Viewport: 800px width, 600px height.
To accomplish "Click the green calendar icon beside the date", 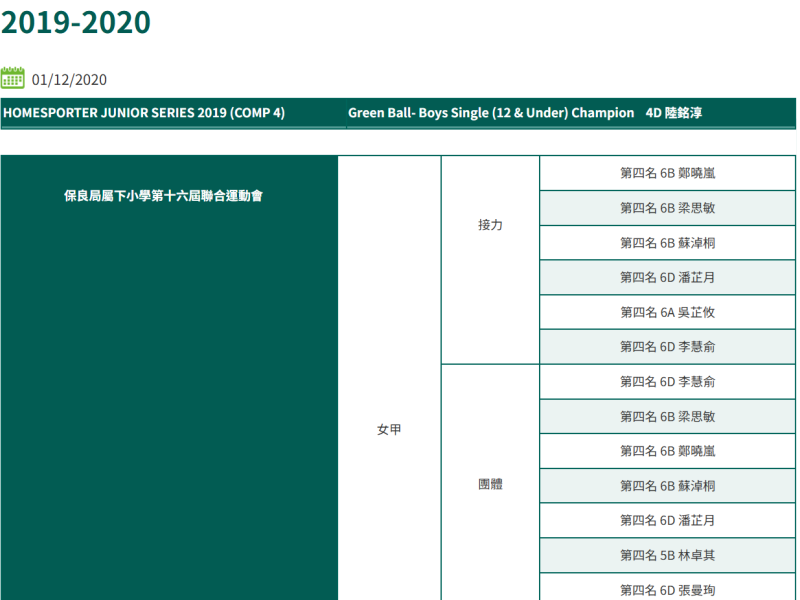I will click(13, 79).
